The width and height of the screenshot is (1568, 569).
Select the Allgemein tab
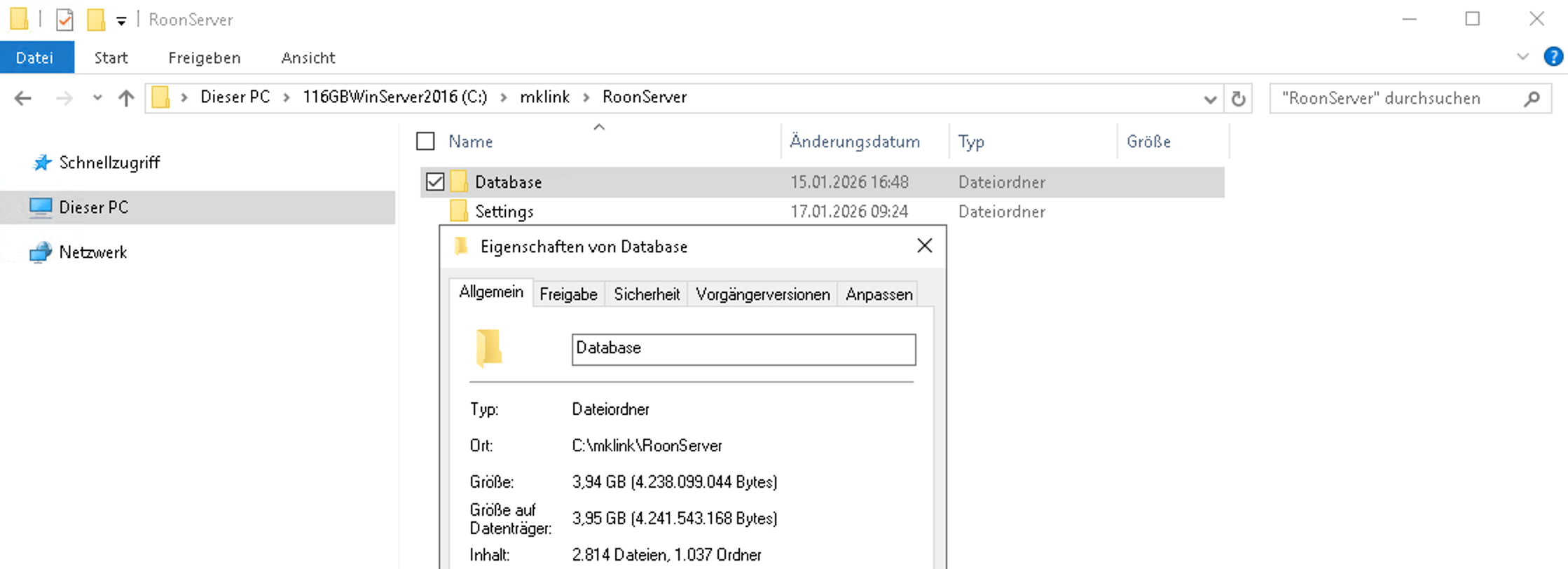(x=491, y=292)
